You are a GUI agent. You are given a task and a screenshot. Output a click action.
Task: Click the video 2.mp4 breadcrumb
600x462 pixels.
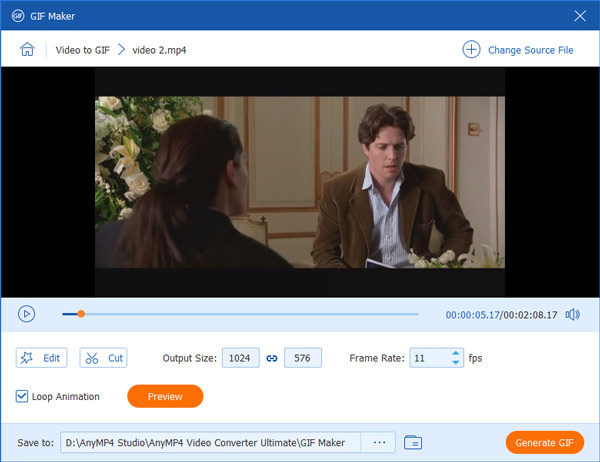[x=159, y=50]
